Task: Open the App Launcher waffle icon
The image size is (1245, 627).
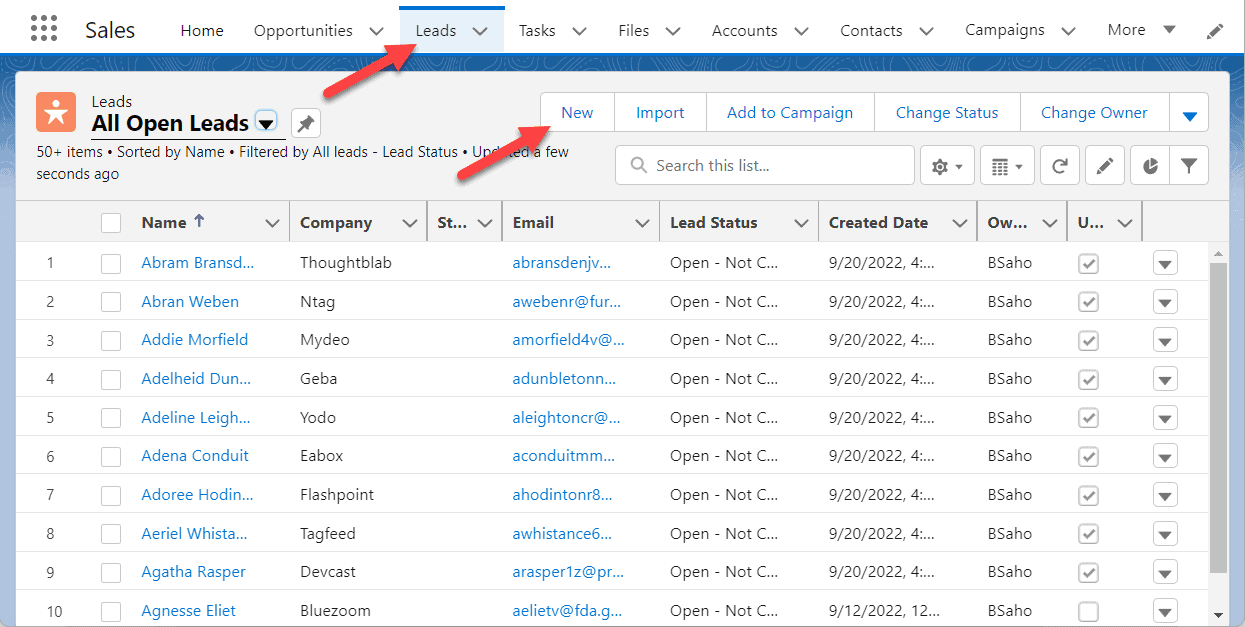Action: point(43,27)
